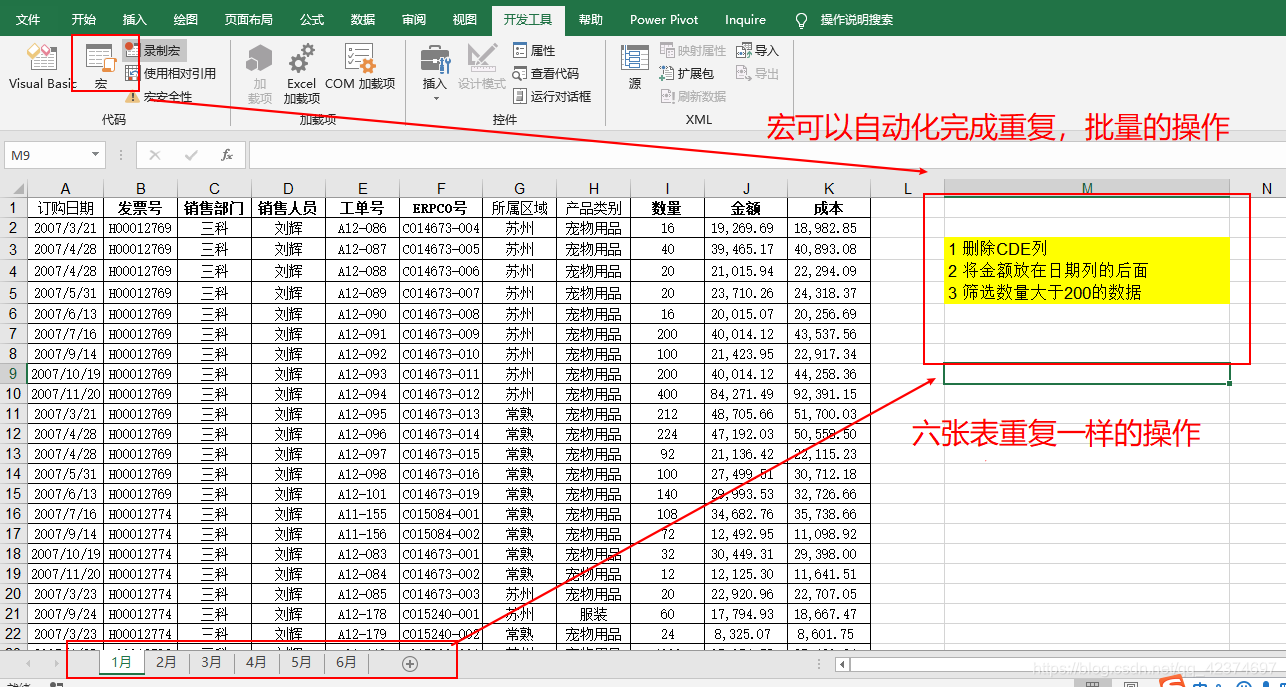
Task: Open the Macros (宏) dialog
Action: (x=100, y=66)
